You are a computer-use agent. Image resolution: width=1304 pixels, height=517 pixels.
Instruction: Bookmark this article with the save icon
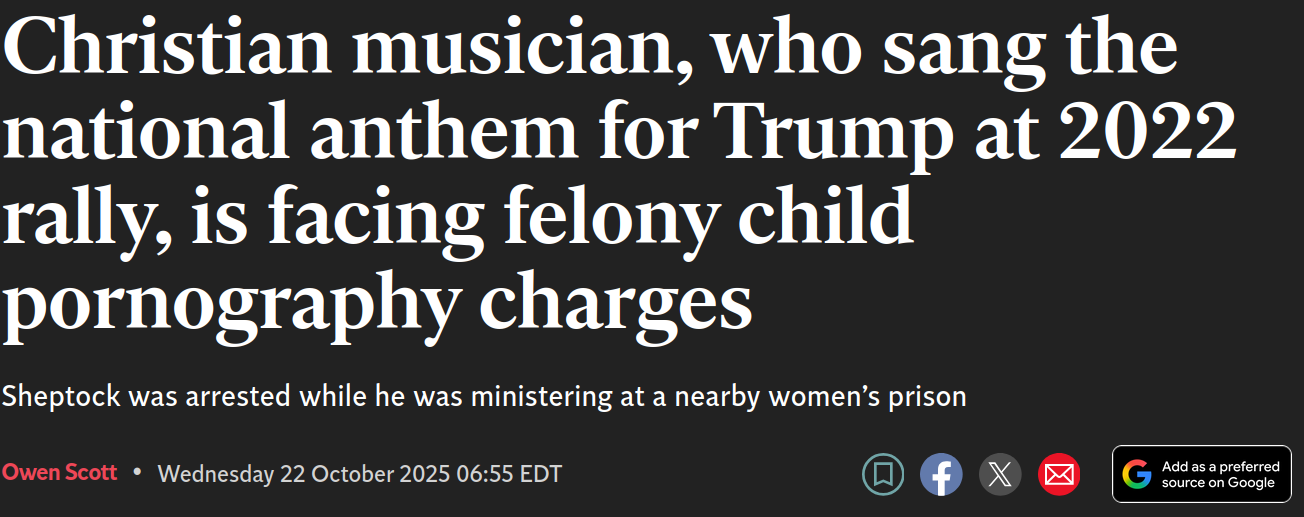coord(883,474)
